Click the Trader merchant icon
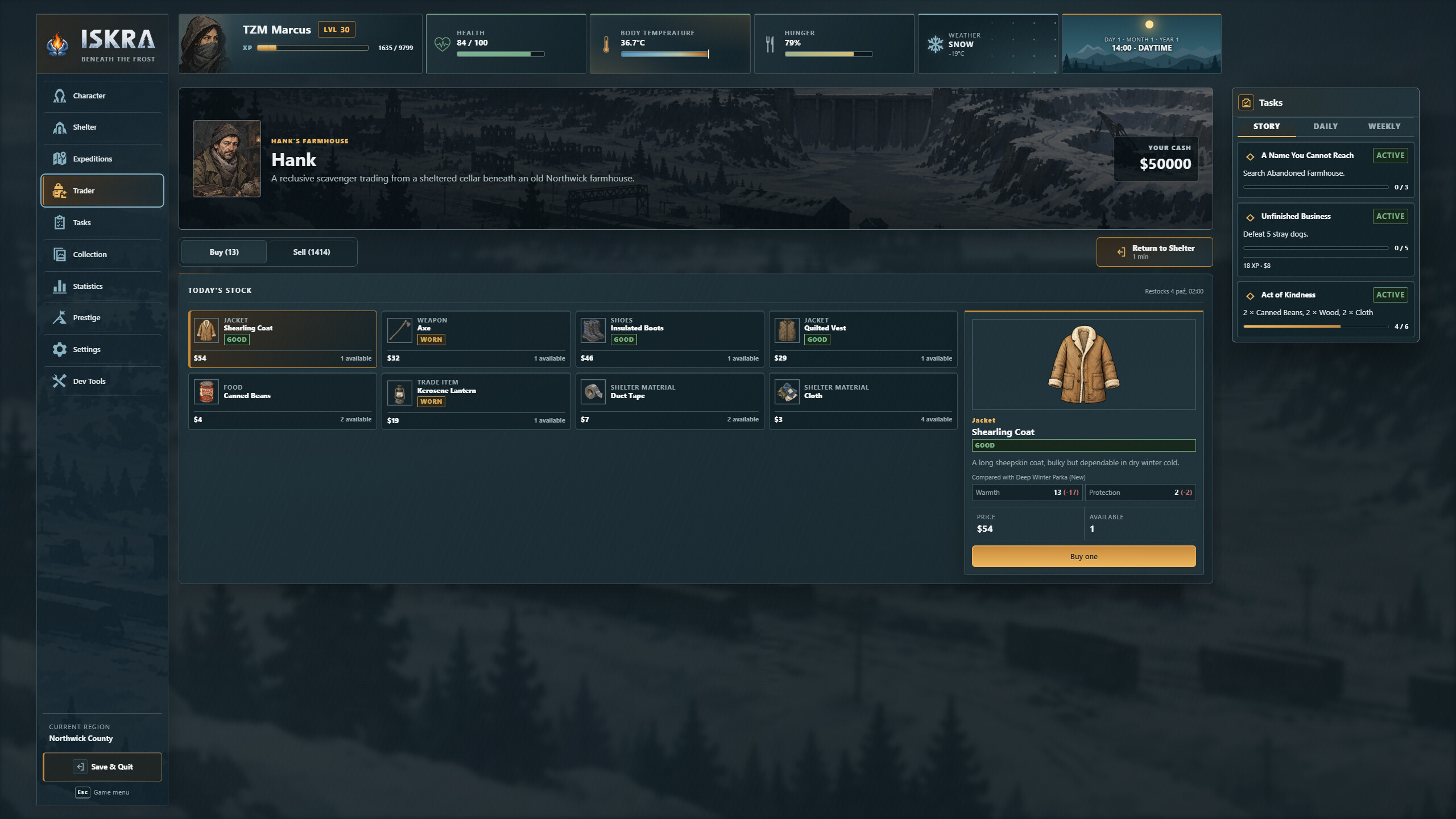1456x819 pixels. (x=60, y=191)
